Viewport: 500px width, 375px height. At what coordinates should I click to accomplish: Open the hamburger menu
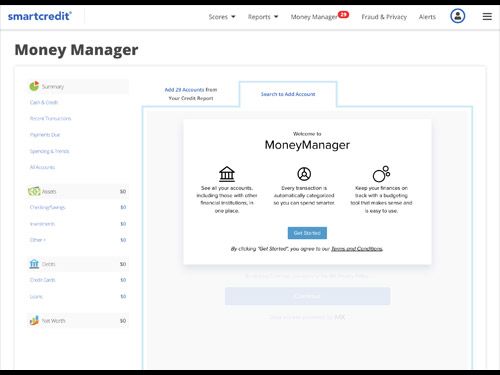pos(487,16)
